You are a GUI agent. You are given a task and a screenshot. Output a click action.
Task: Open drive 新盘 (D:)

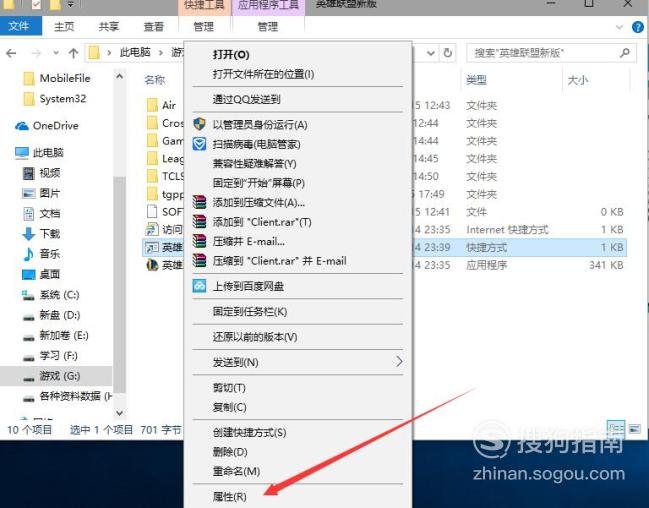click(51, 315)
